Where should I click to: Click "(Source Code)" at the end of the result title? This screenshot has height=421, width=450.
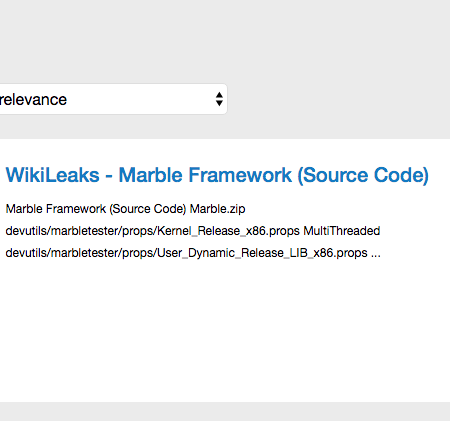click(363, 175)
